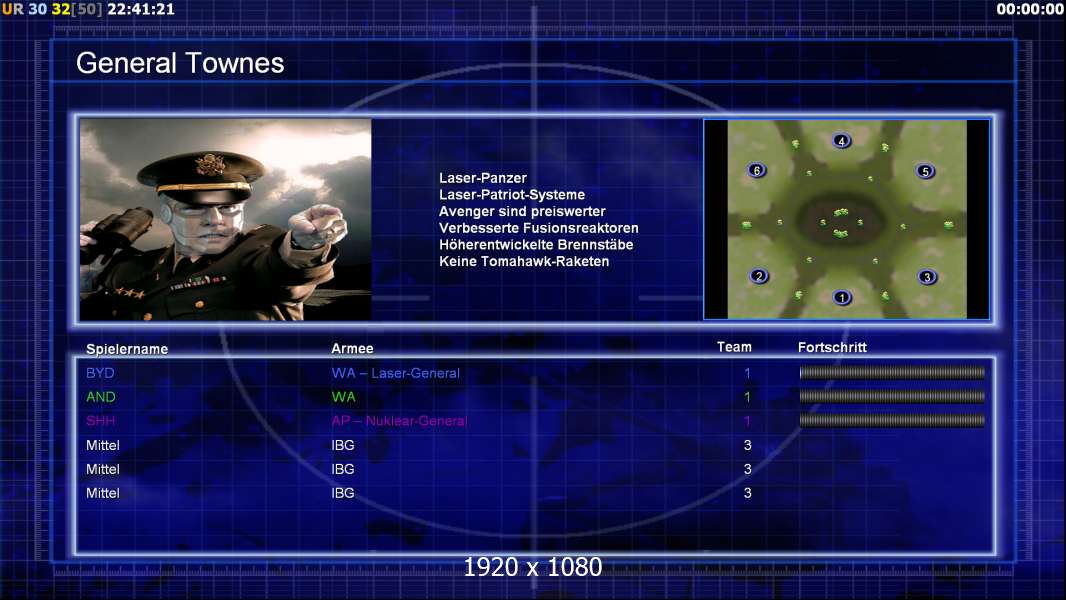Click start position marker 2 on map
Image resolution: width=1066 pixels, height=600 pixels.
point(759,276)
